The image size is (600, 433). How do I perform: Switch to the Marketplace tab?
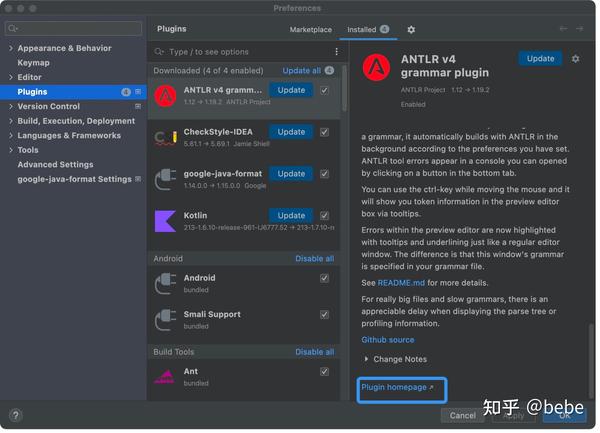click(x=311, y=29)
